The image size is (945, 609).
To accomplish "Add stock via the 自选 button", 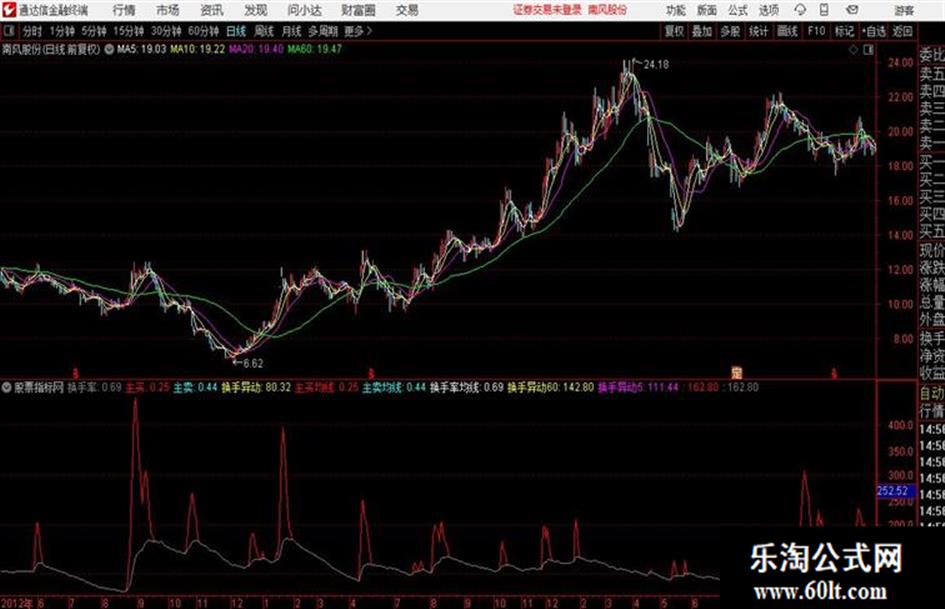I will (874, 31).
